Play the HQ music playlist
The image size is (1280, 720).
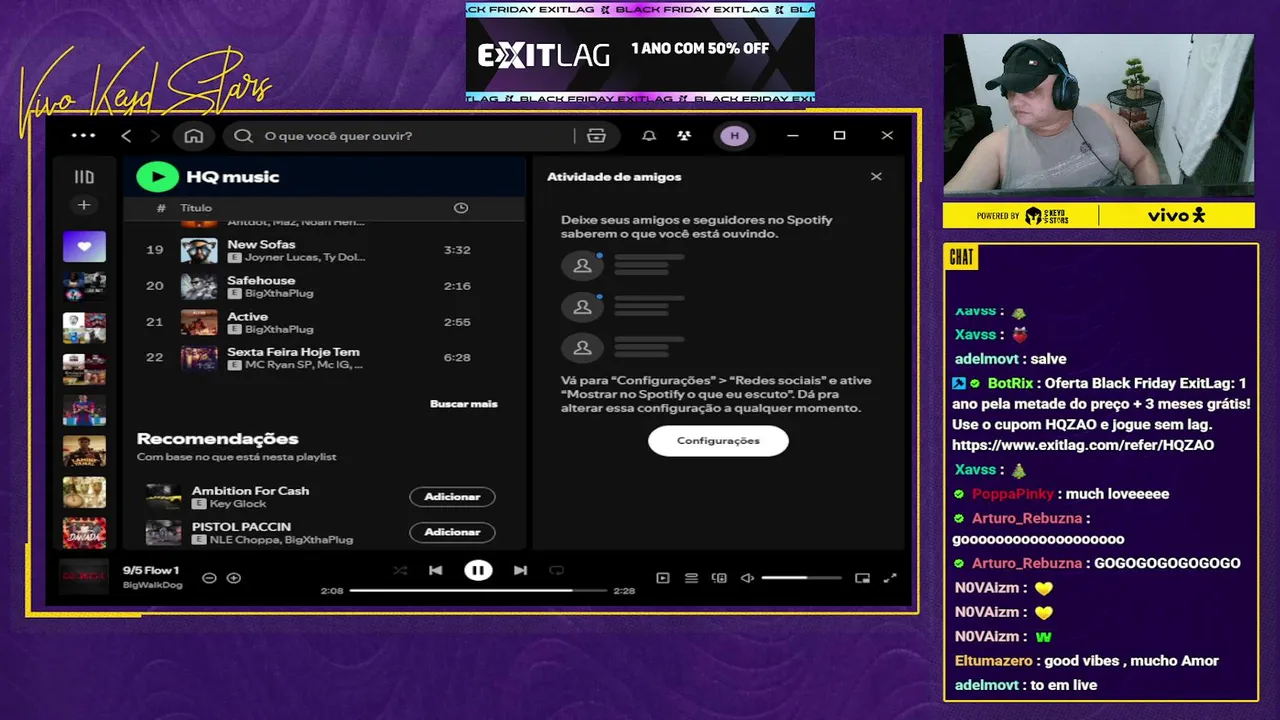157,177
